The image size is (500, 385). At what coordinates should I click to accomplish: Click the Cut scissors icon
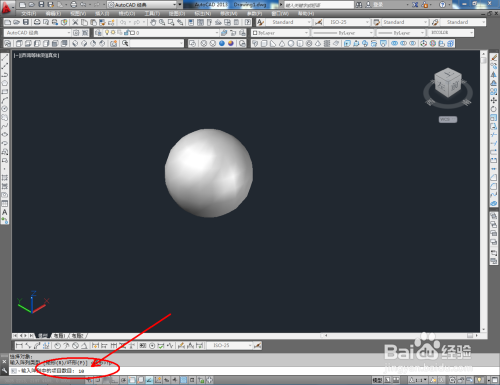pyautogui.click(x=75, y=22)
